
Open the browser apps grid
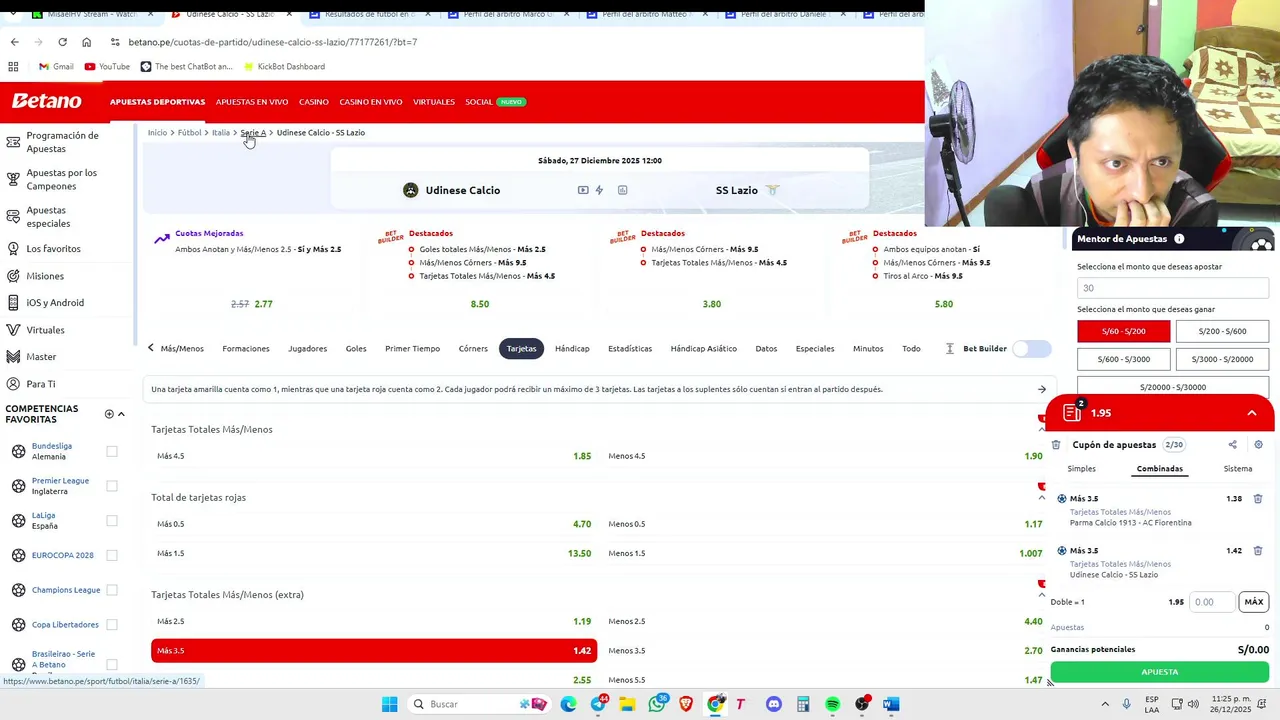tap(13, 67)
